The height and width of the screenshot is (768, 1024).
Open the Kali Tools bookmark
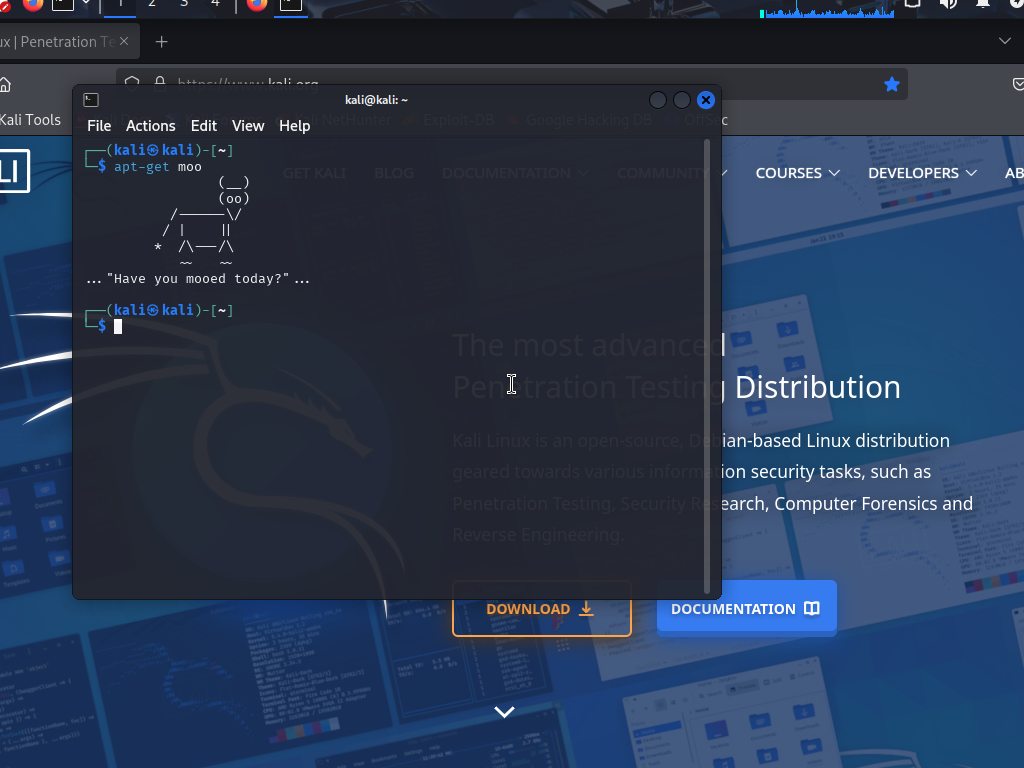pos(30,120)
